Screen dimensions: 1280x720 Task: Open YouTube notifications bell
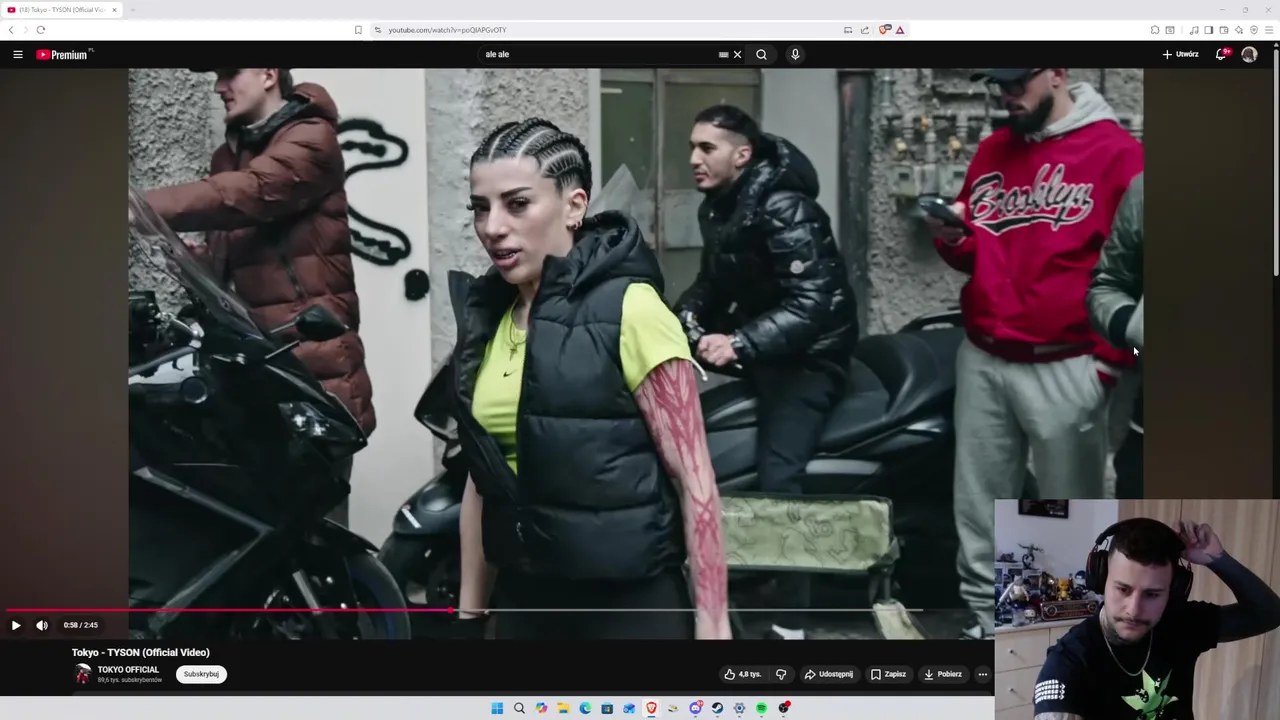(x=1221, y=54)
